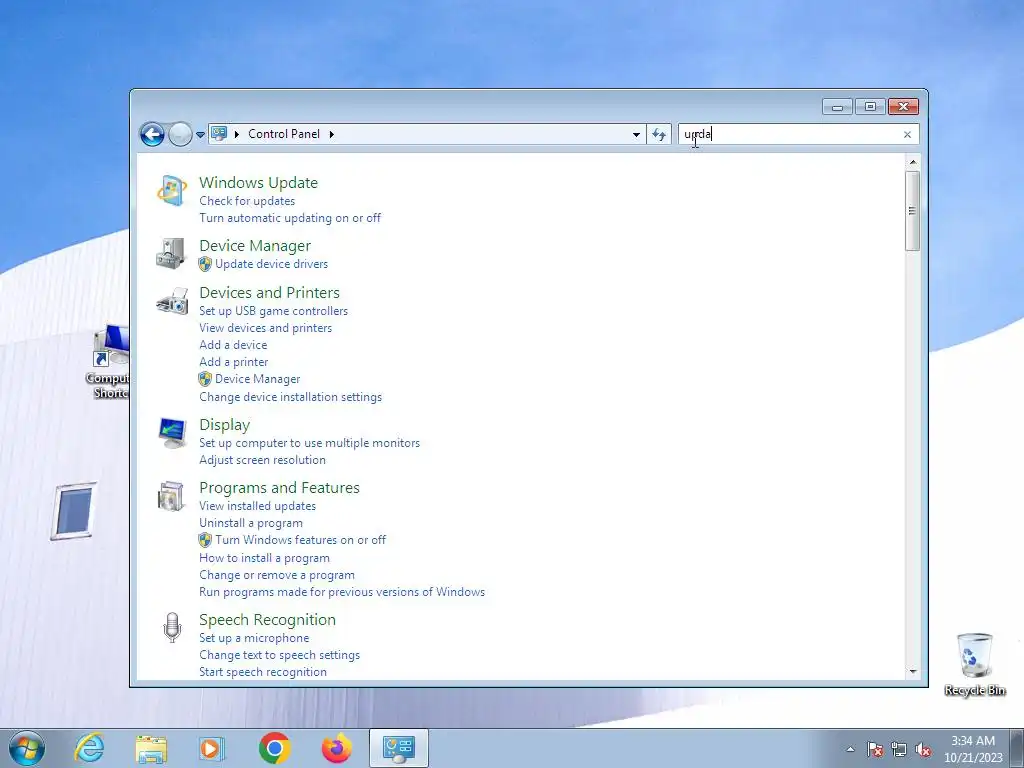Click the Programs and Features icon
Image resolution: width=1024 pixels, height=768 pixels.
coord(172,496)
